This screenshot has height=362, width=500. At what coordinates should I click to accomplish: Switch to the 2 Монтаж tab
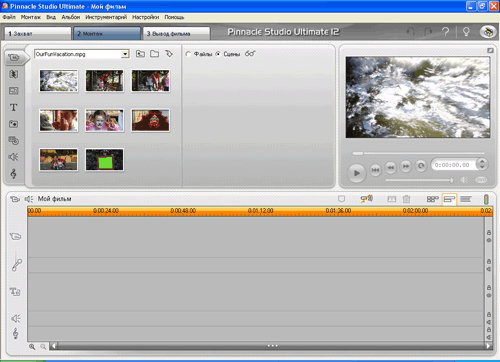point(107,34)
